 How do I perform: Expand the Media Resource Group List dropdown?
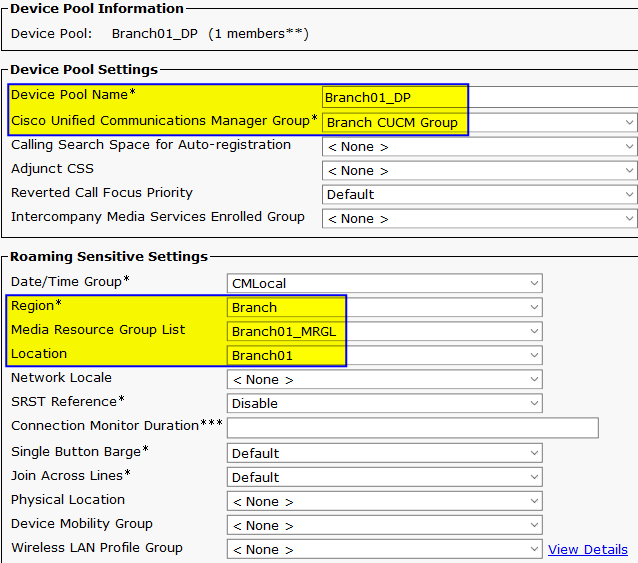pyautogui.click(x=385, y=331)
